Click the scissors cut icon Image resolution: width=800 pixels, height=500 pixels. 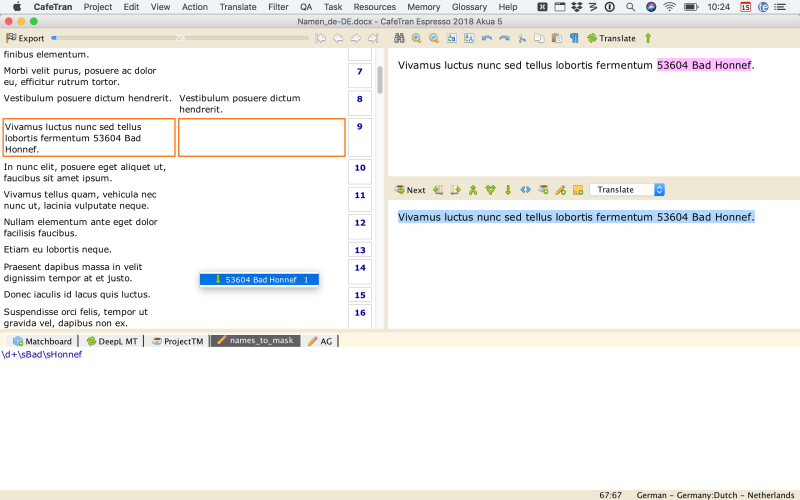pos(521,38)
